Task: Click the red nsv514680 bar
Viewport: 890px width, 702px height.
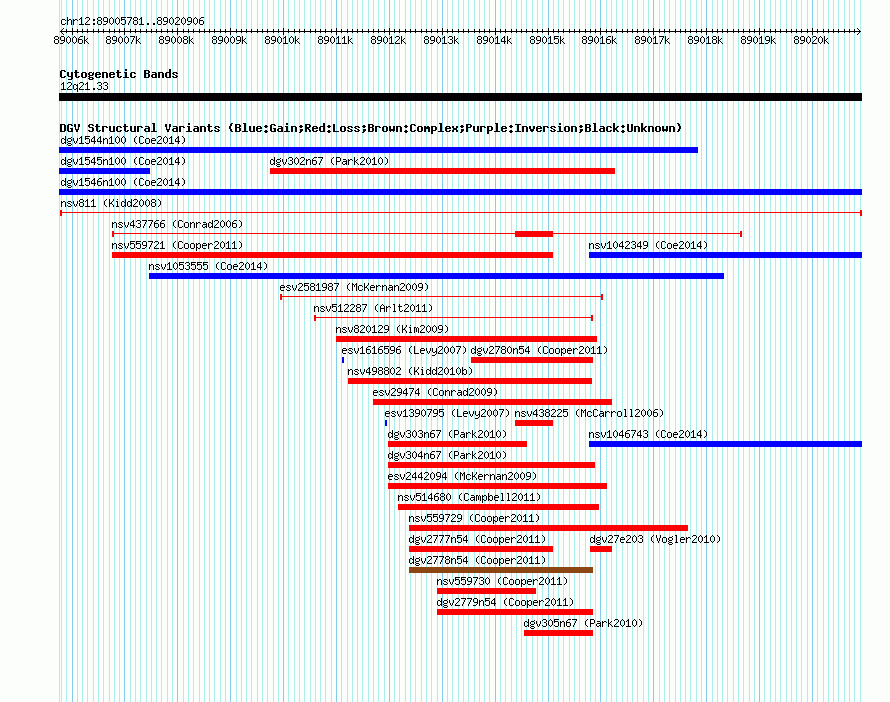Action: coord(498,507)
